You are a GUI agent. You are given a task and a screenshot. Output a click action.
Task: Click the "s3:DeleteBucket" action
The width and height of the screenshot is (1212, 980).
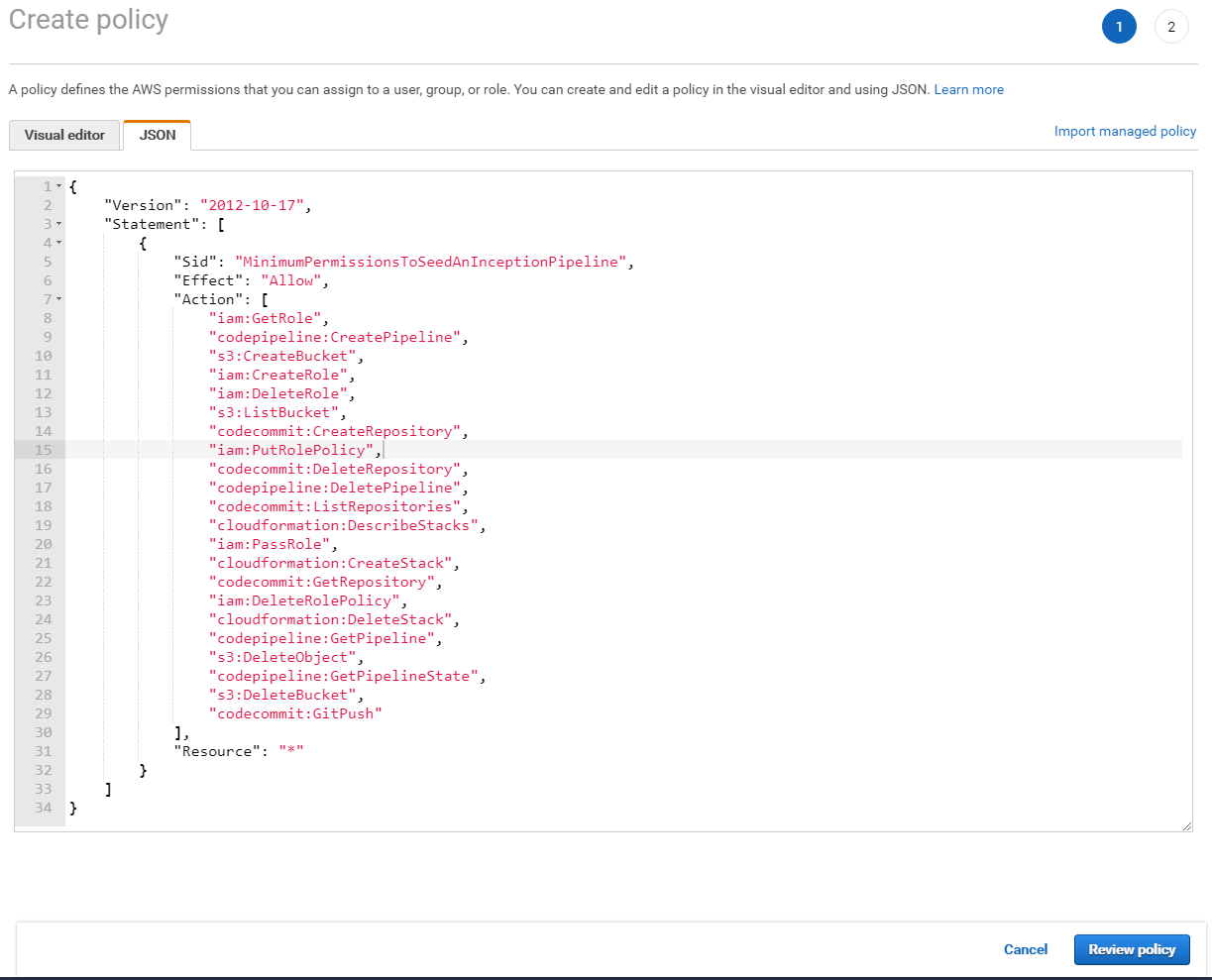(x=282, y=695)
